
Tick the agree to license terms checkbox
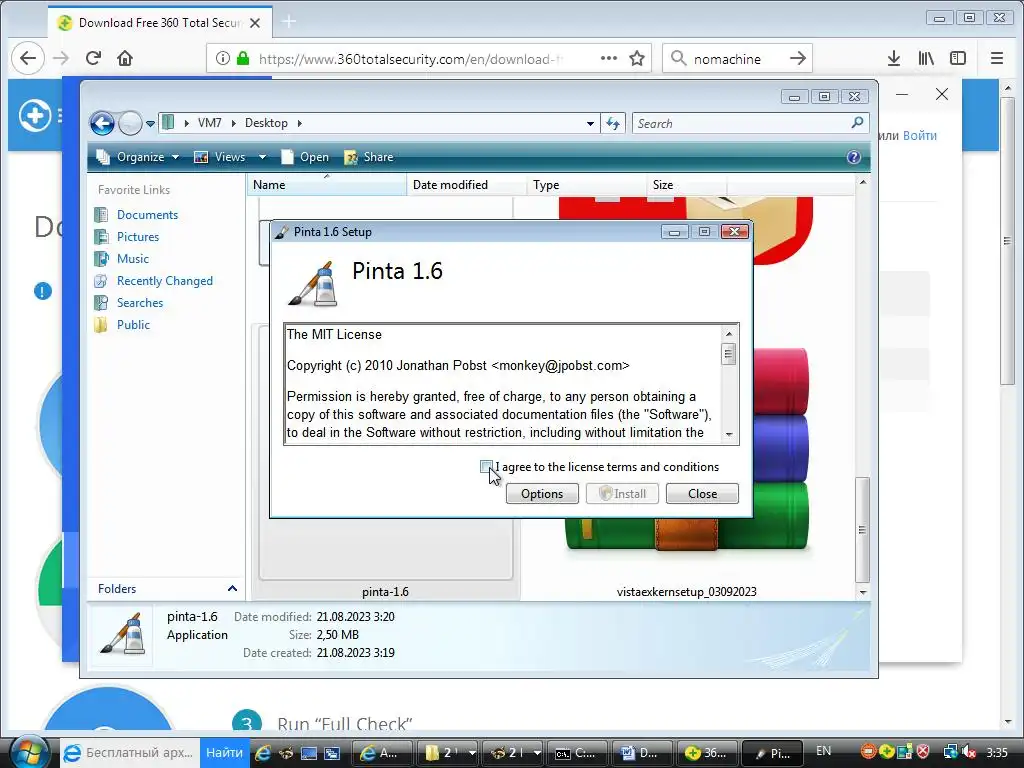click(x=486, y=466)
